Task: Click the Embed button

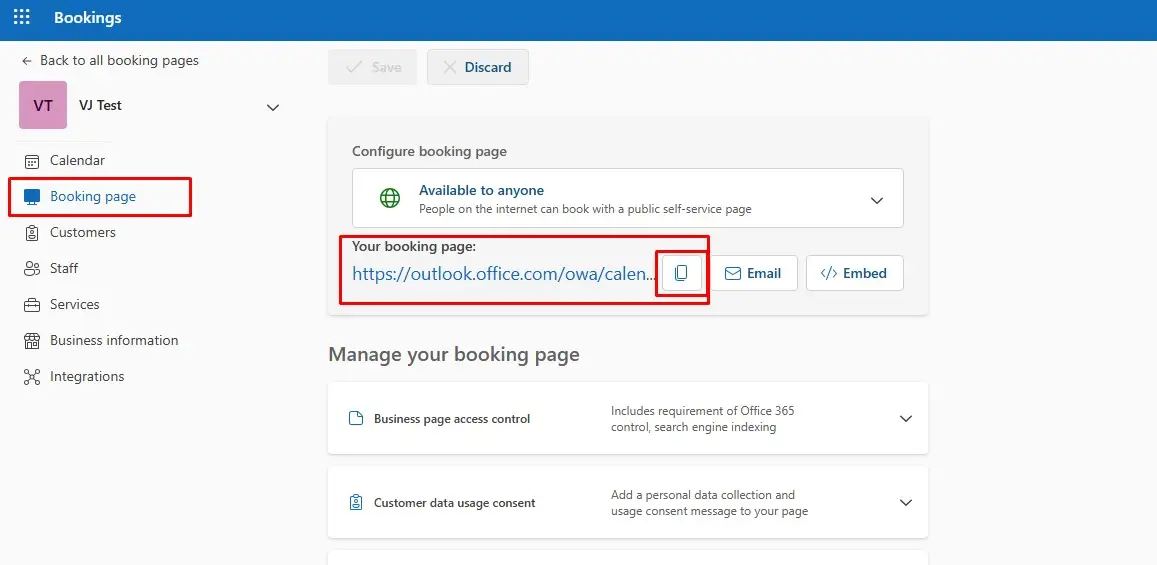Action: pyautogui.click(x=854, y=273)
